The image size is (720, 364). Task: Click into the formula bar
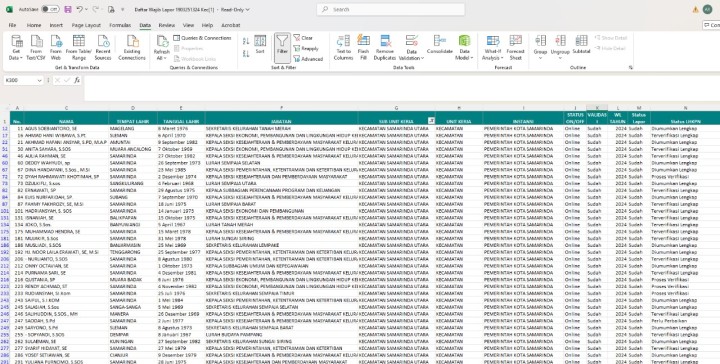[402, 87]
